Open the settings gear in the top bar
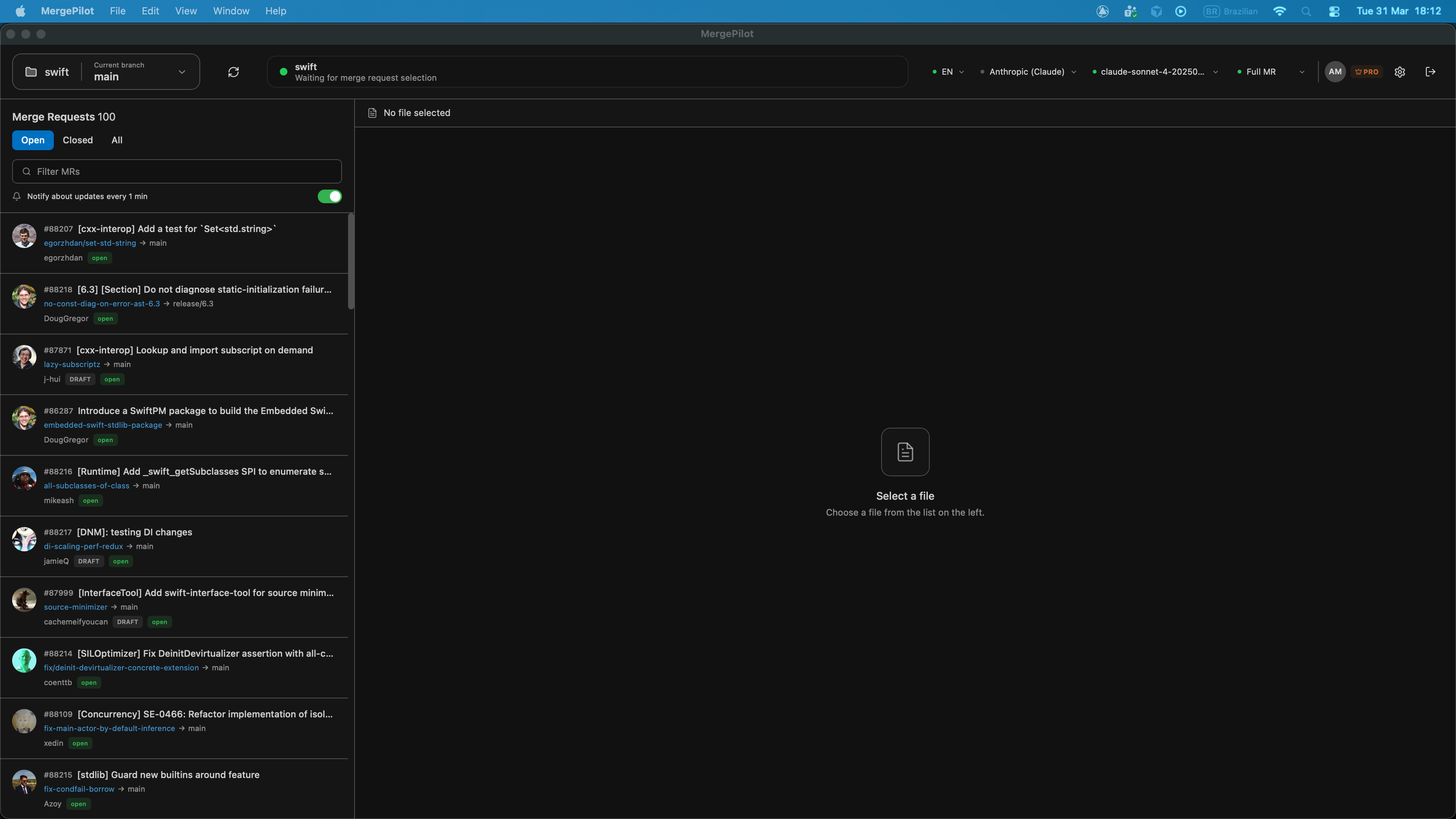The image size is (1456, 819). (x=1400, y=72)
